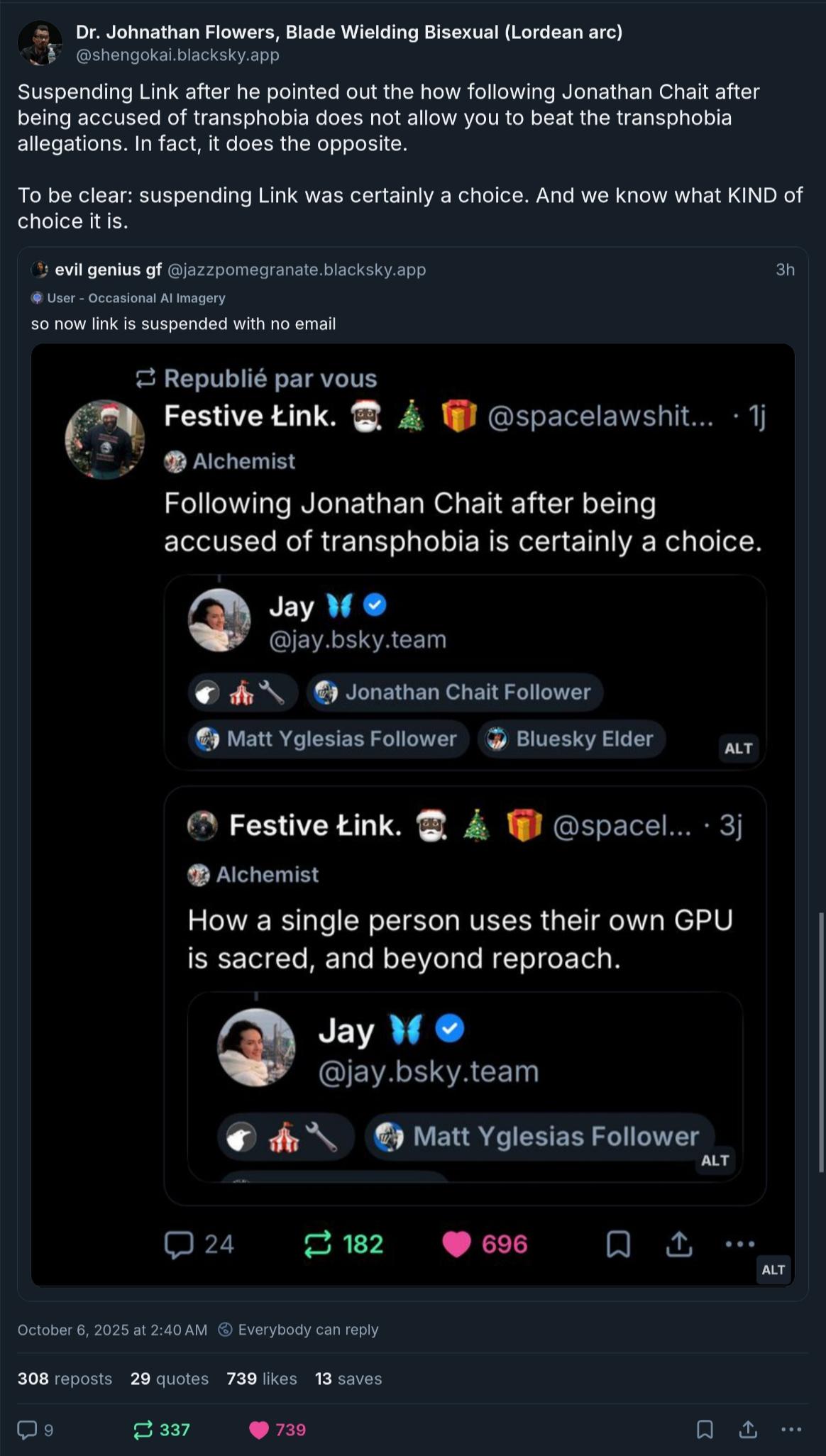Unlike the post with the pink heart
This screenshot has width=826, height=1456.
point(259,1430)
